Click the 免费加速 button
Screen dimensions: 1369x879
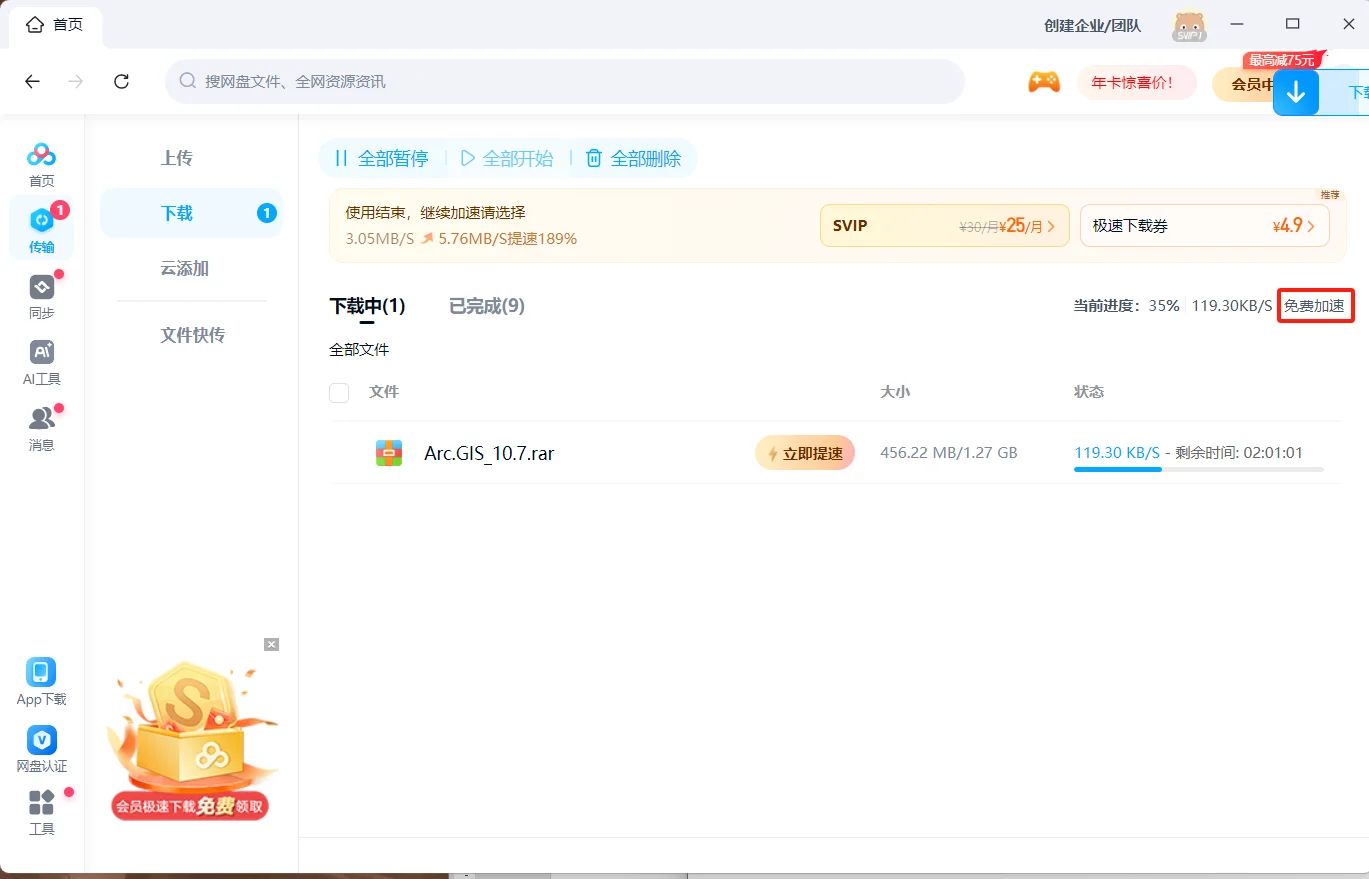click(x=1315, y=306)
